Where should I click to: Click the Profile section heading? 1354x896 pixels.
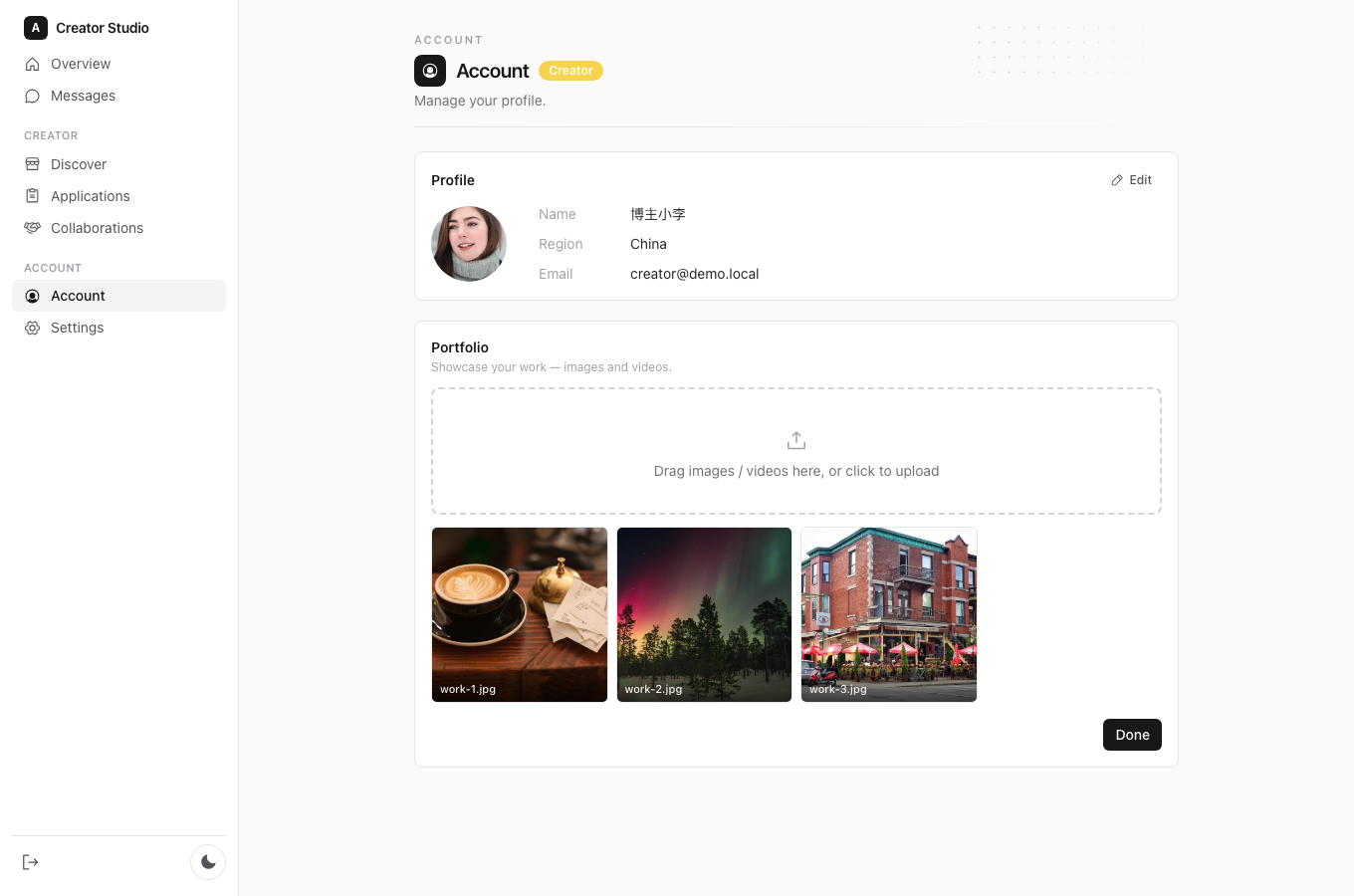(x=453, y=180)
